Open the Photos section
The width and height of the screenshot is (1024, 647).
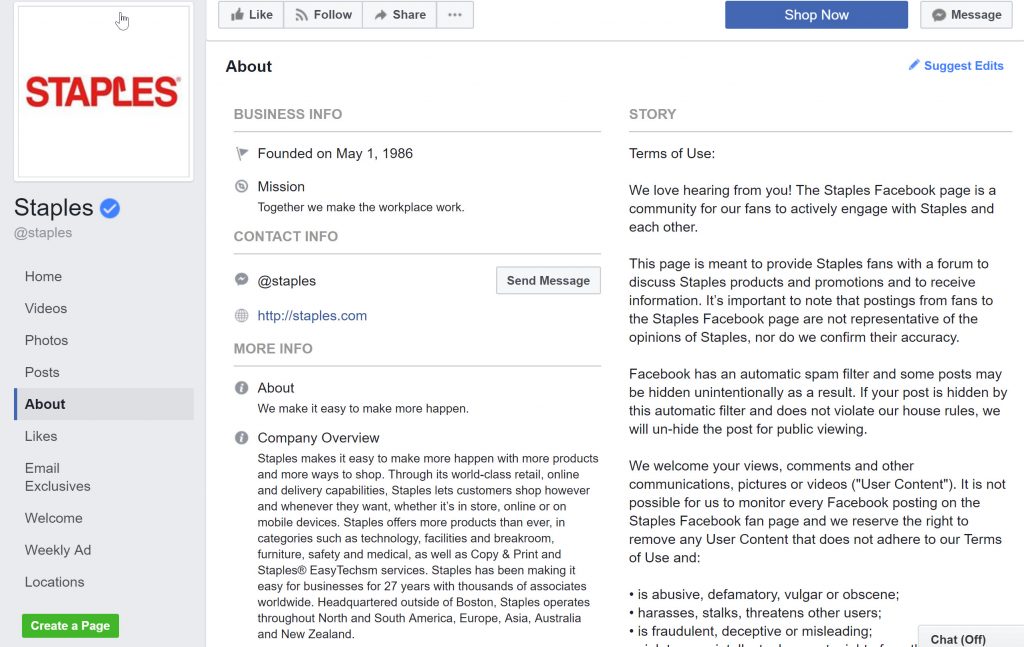pos(46,340)
